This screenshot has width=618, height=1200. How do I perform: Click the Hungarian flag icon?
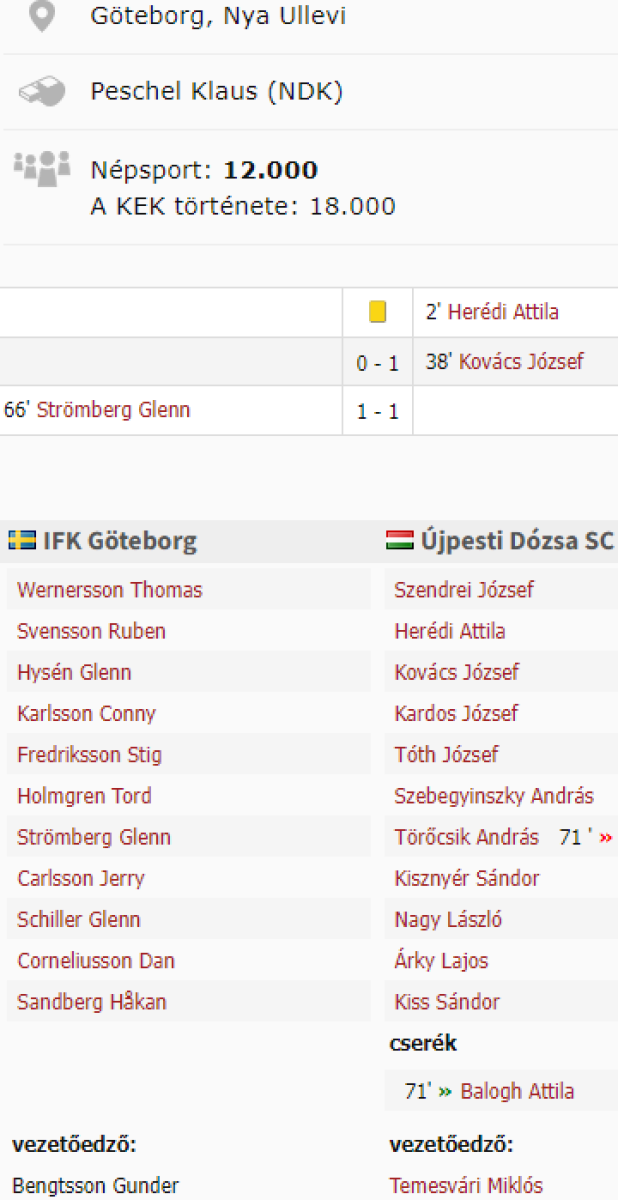click(x=399, y=541)
